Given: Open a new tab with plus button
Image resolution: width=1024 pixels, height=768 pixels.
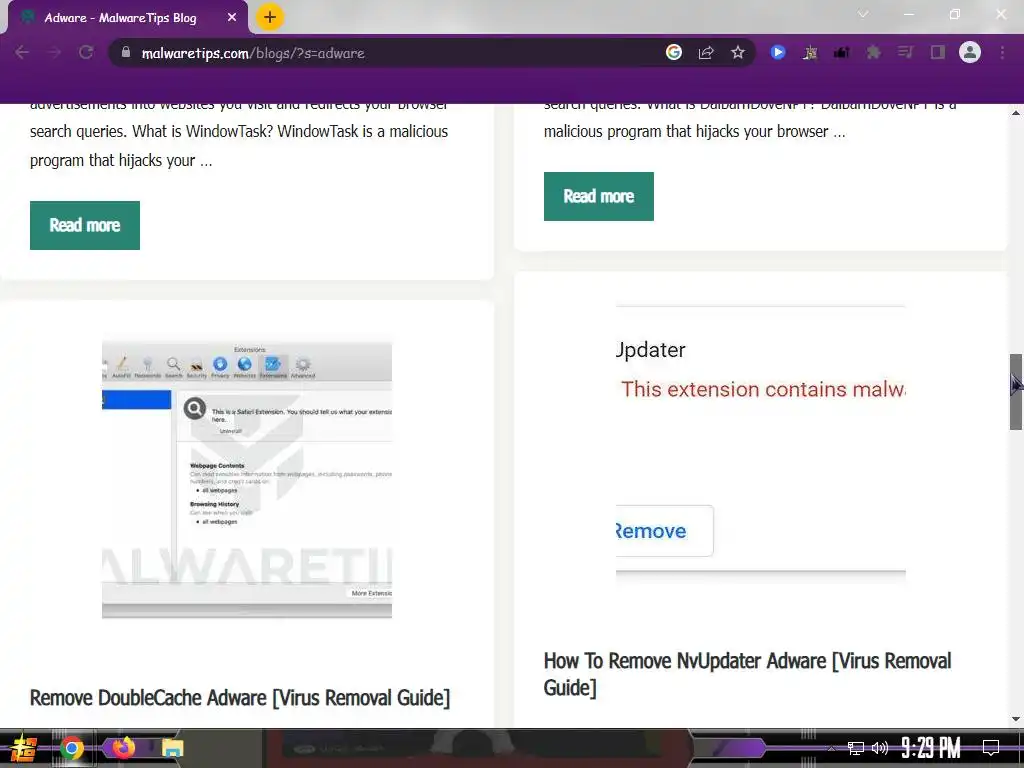Looking at the screenshot, I should pos(270,18).
